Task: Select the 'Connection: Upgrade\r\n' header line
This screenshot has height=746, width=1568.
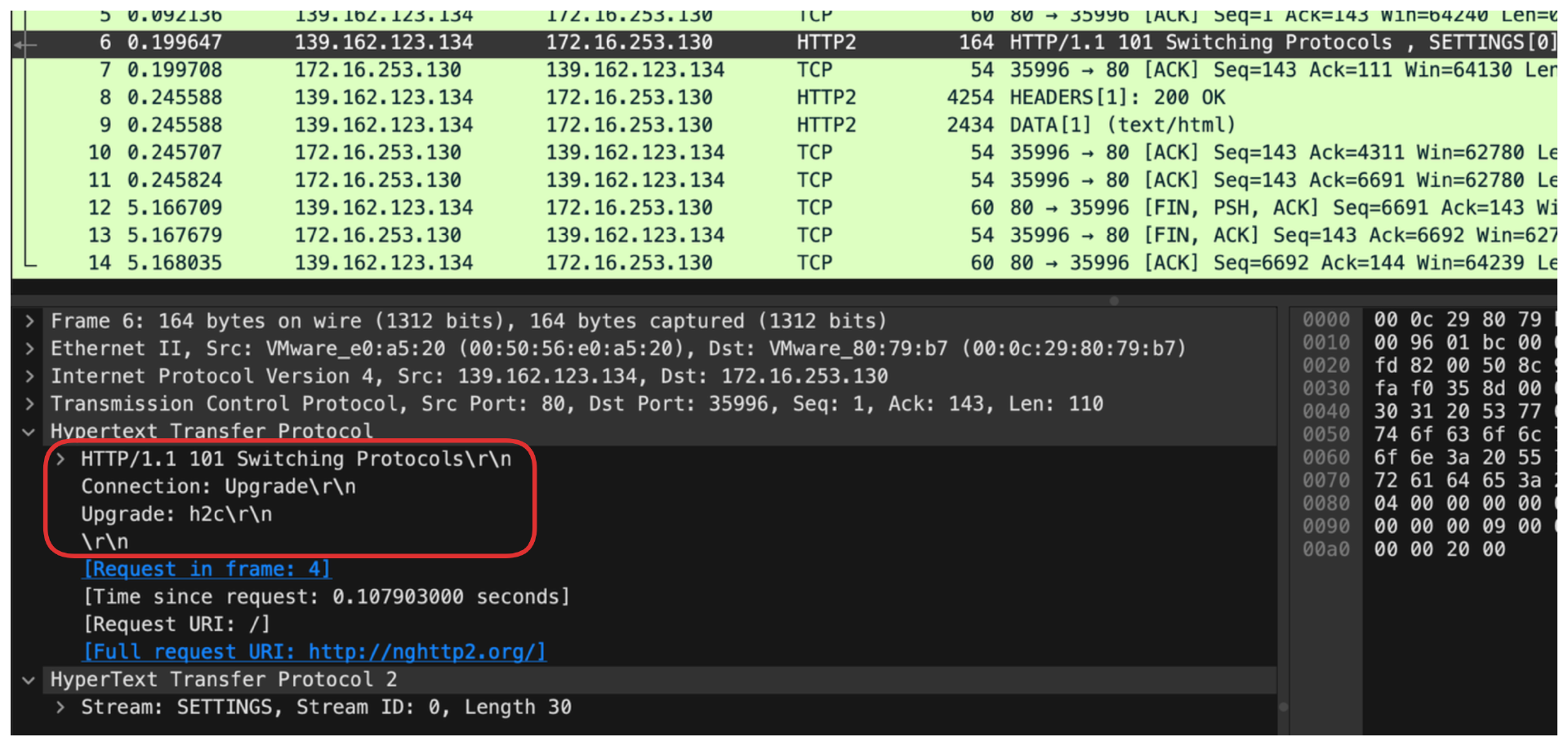Action: pyautogui.click(x=218, y=486)
